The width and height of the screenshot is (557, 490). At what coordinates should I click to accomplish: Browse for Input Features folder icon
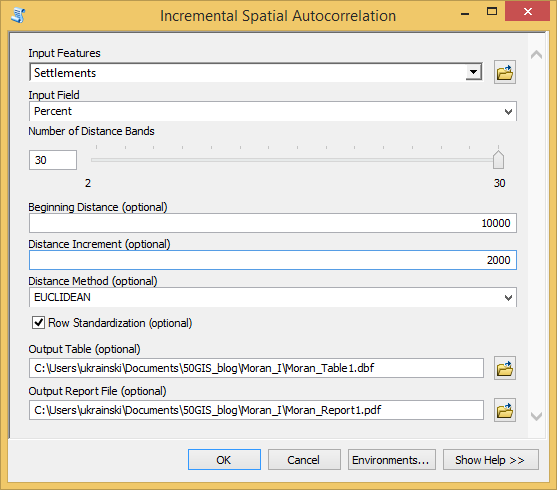(504, 72)
